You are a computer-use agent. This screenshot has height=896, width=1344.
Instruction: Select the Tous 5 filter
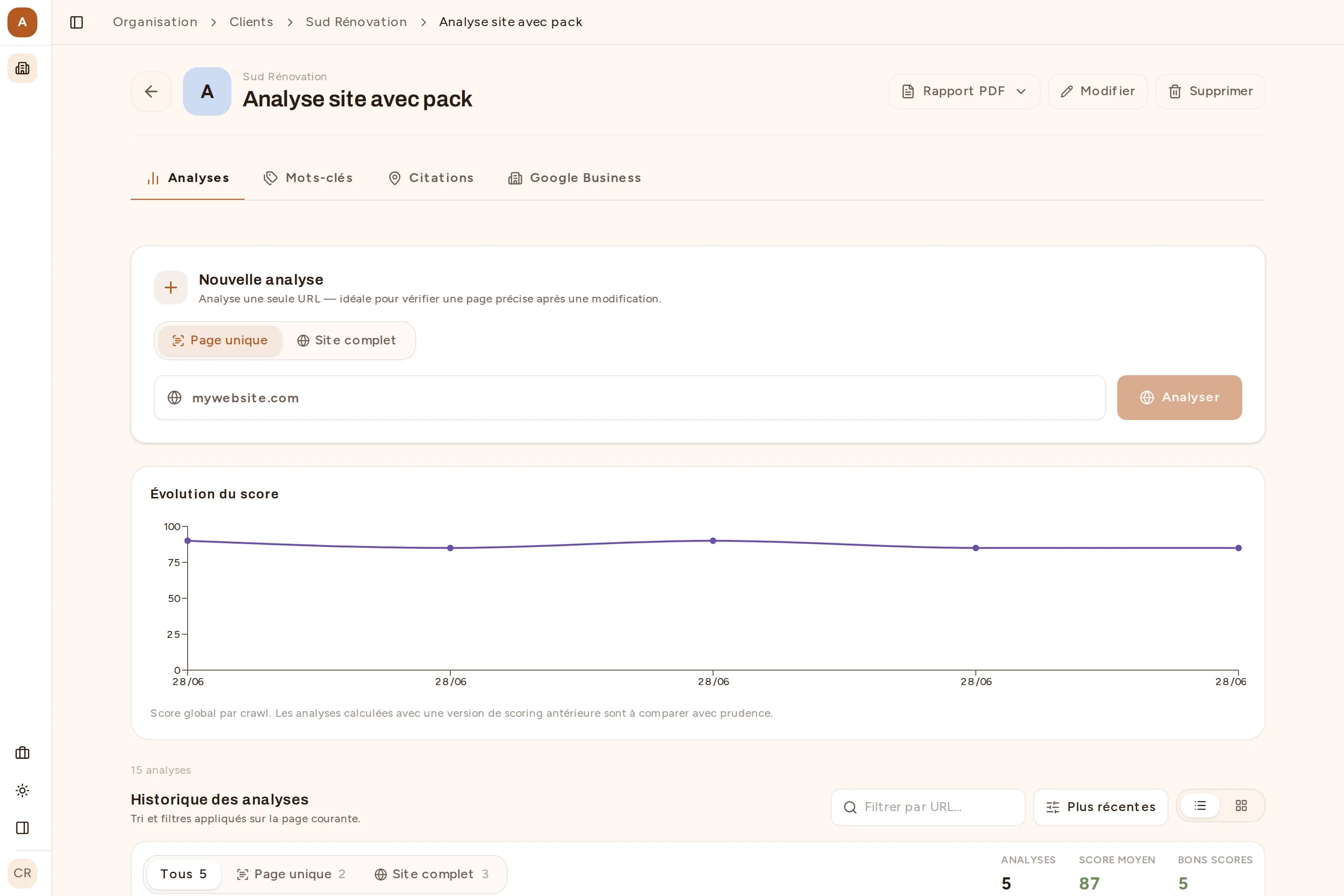coord(183,874)
